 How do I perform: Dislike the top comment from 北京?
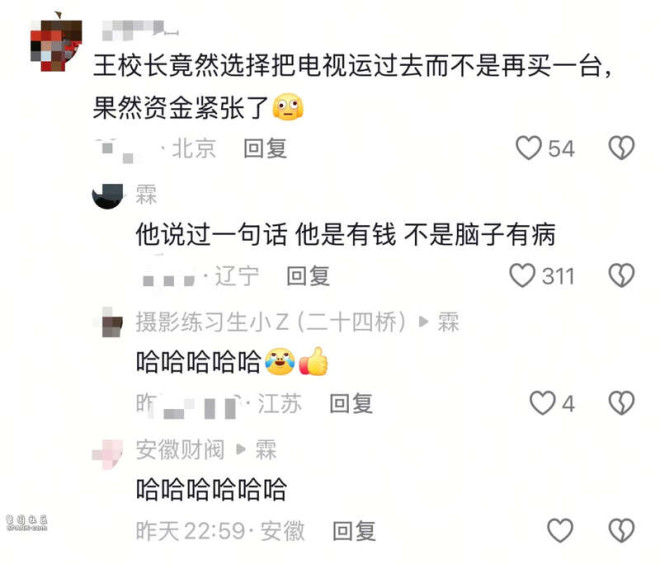point(621,148)
